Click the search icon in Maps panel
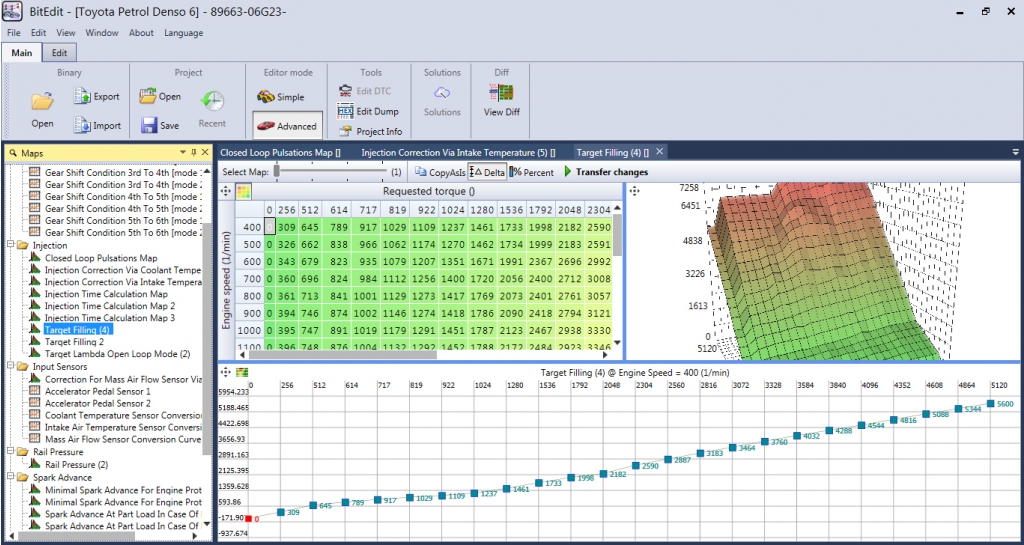1024x545 pixels. pyautogui.click(x=13, y=153)
